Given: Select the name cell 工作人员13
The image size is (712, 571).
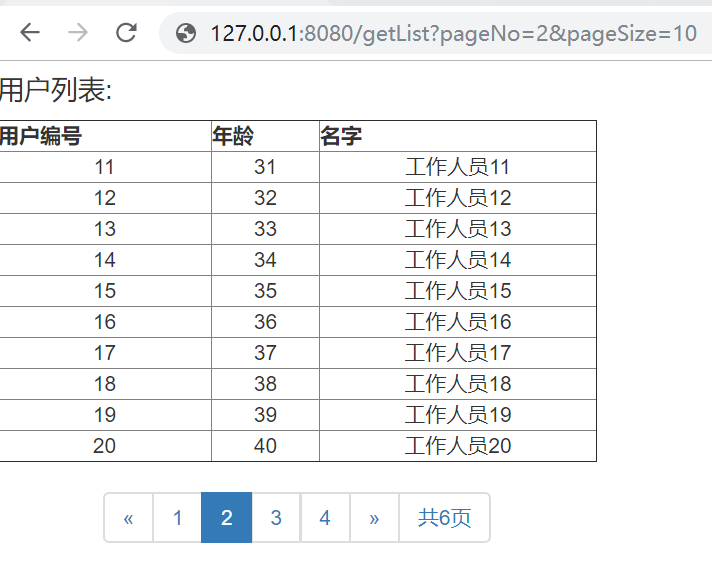Looking at the screenshot, I should (458, 229).
